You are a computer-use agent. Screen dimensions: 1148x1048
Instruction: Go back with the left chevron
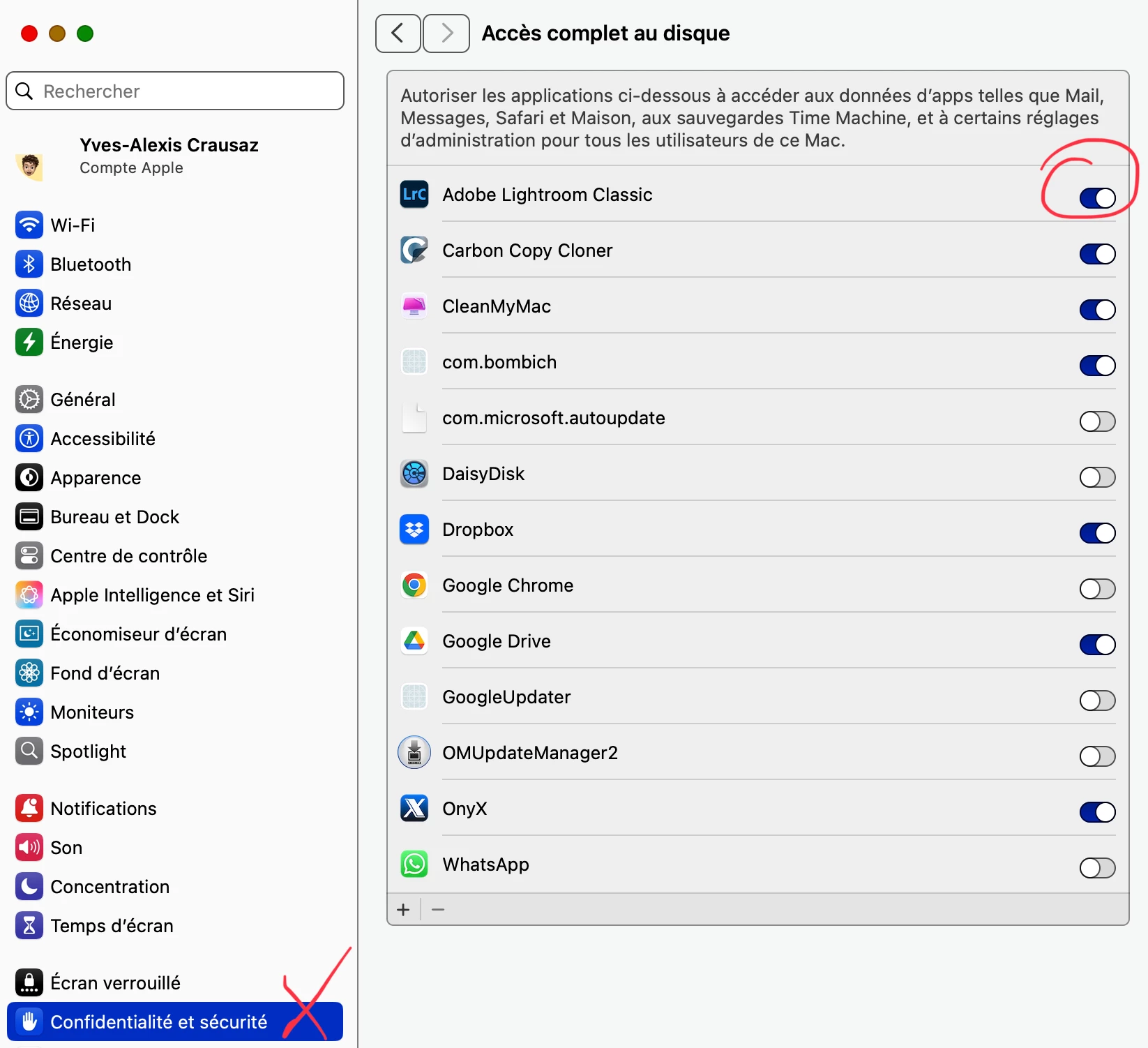click(398, 33)
